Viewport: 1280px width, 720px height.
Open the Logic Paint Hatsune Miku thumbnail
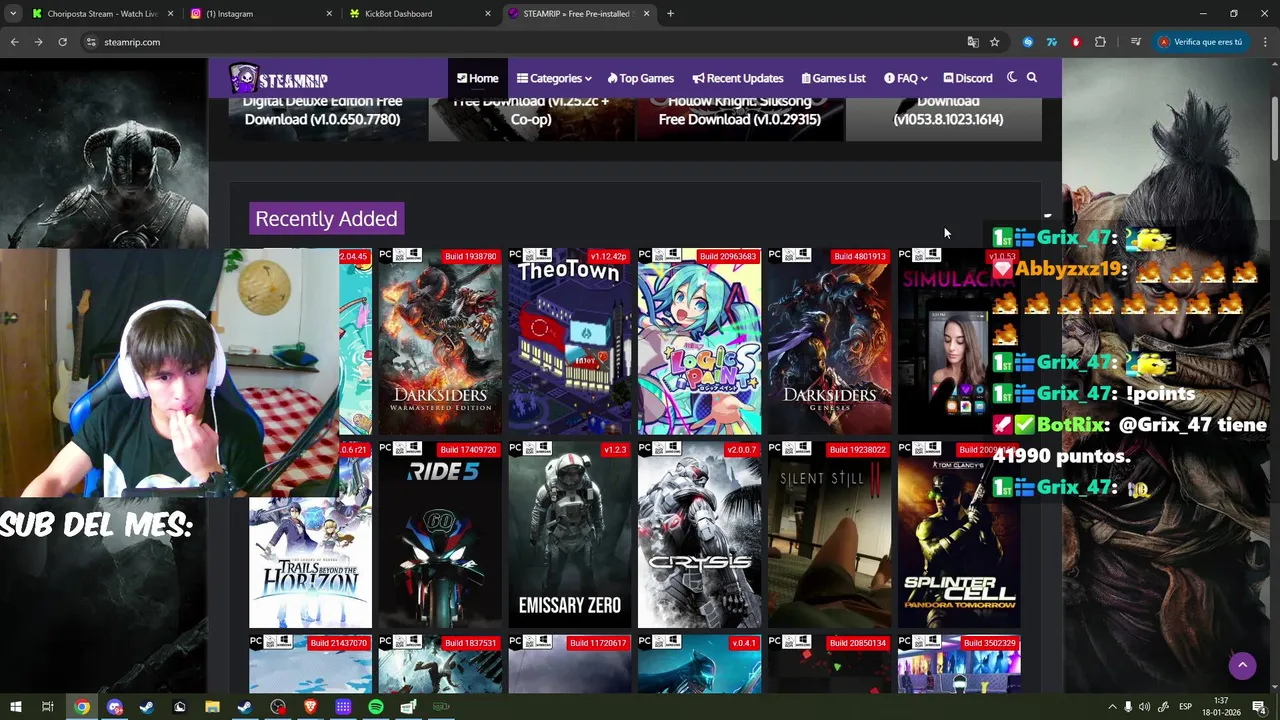pyautogui.click(x=699, y=341)
